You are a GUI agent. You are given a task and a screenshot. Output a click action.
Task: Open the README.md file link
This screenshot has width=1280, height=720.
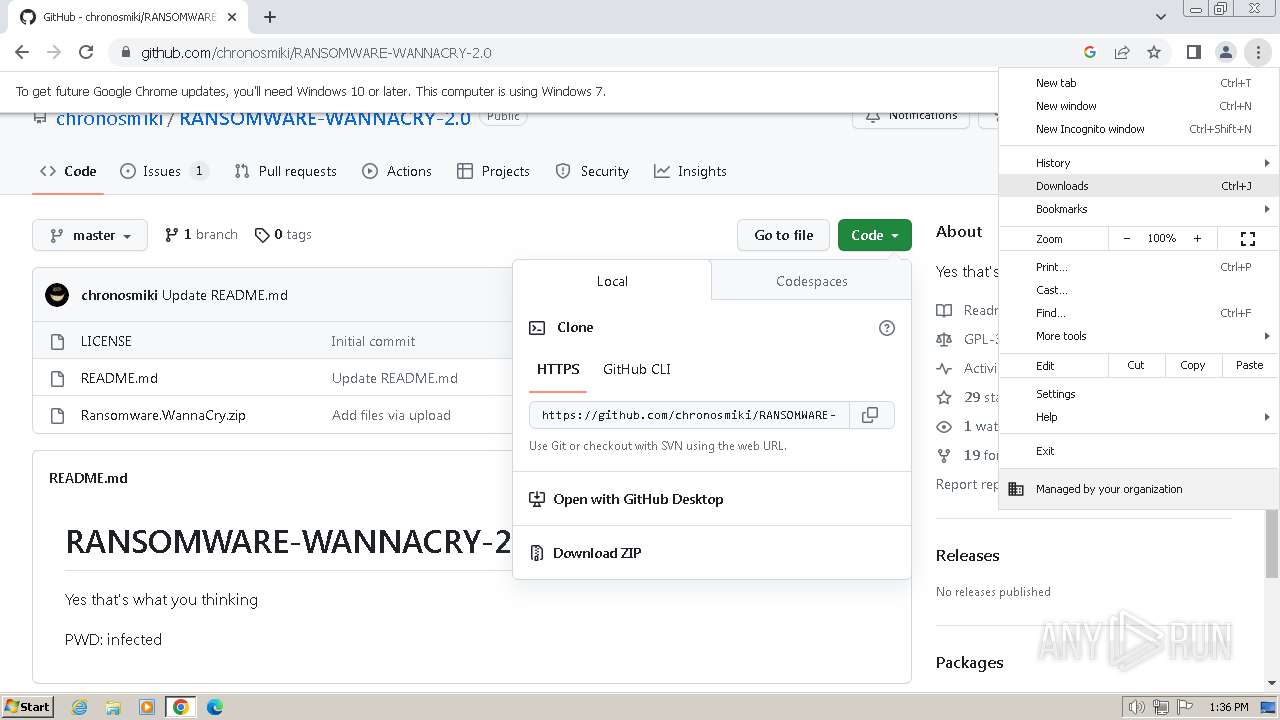point(119,378)
